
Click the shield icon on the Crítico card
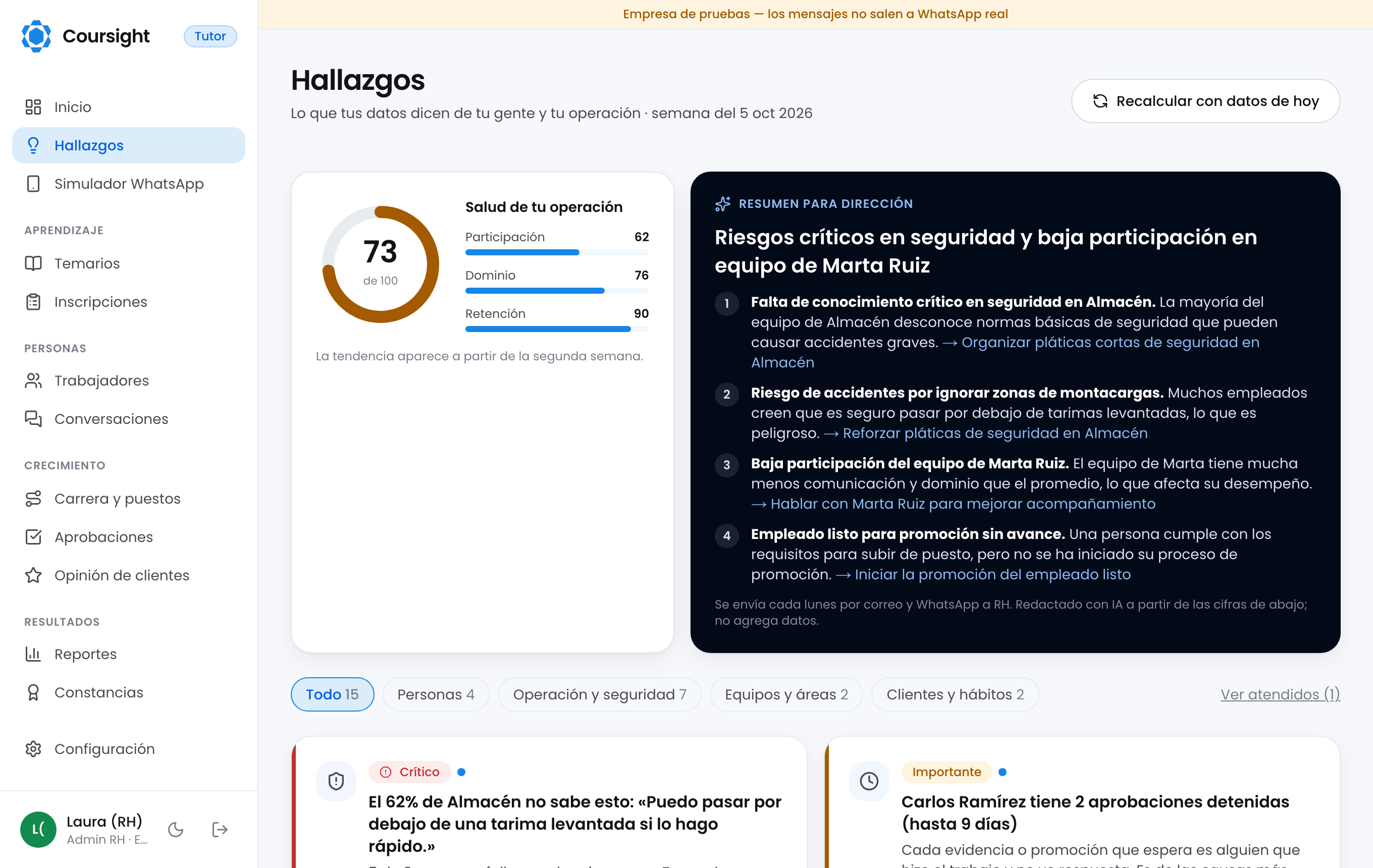point(336,781)
